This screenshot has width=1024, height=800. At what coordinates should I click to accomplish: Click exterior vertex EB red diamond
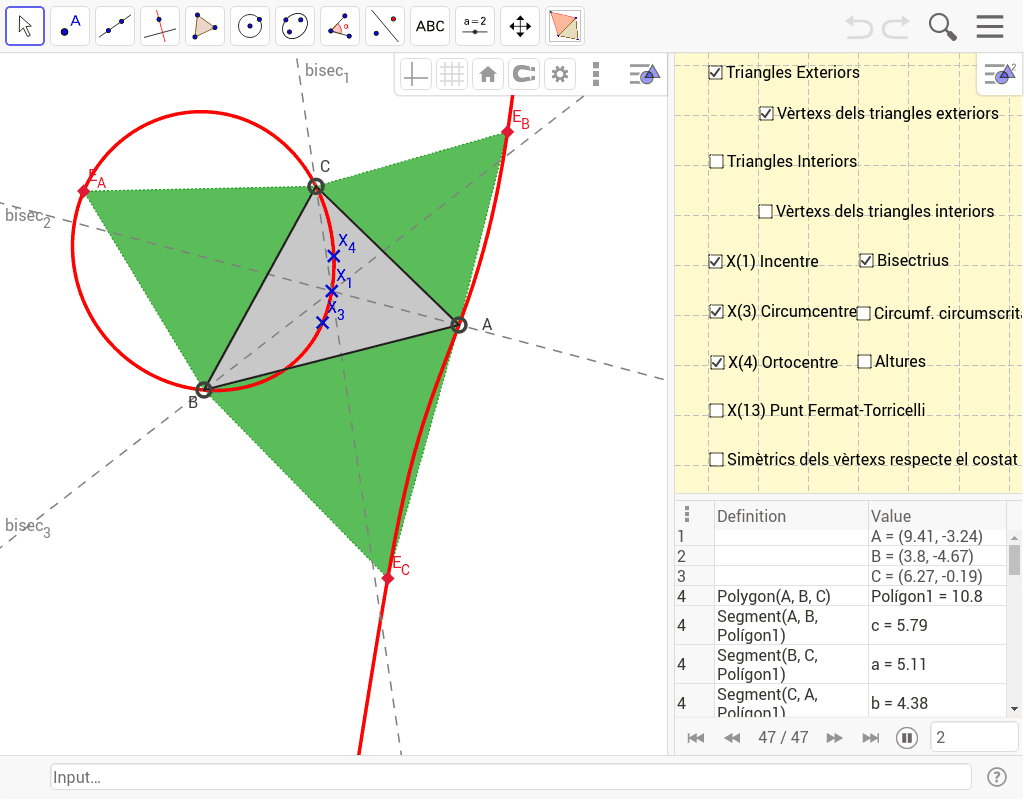(507, 133)
